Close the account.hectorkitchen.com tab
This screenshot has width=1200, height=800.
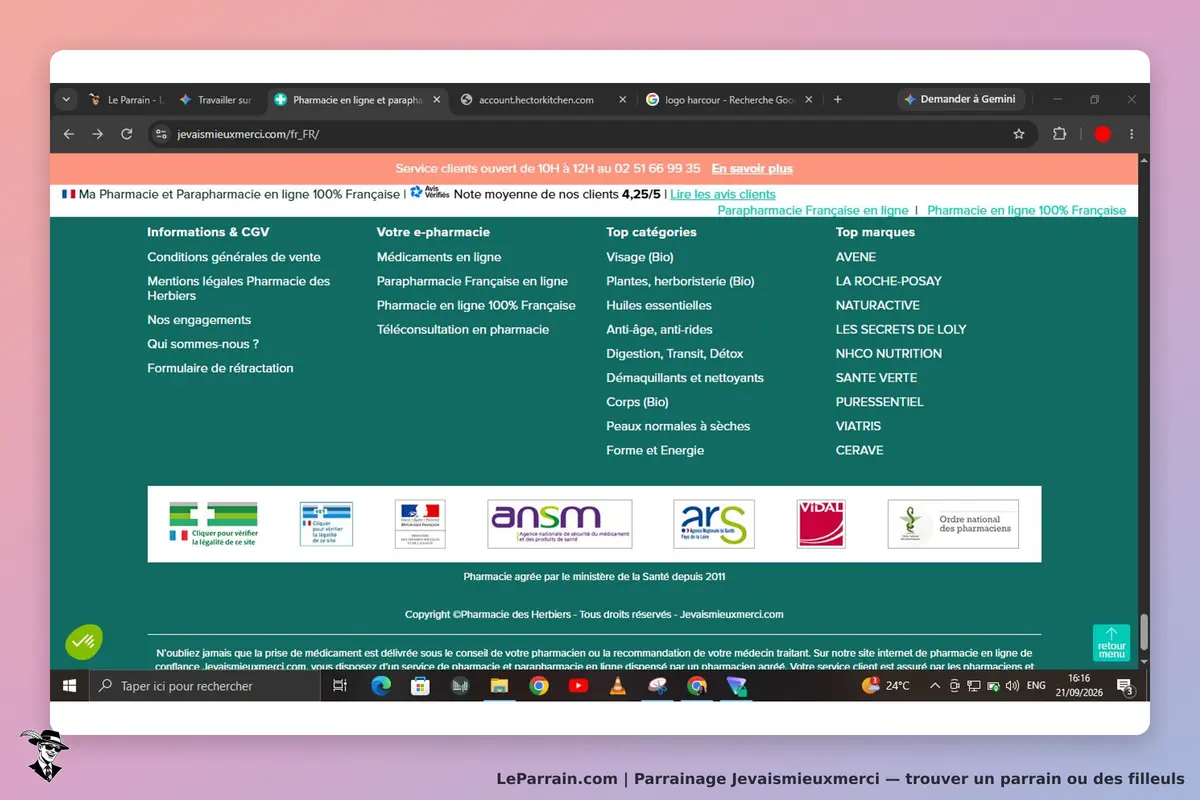pos(623,100)
